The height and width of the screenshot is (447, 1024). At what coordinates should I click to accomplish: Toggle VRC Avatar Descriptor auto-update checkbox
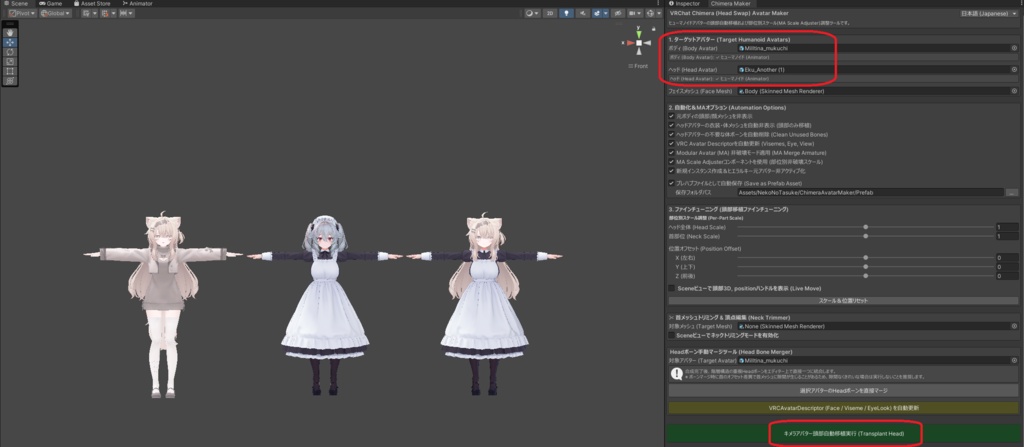pos(671,143)
